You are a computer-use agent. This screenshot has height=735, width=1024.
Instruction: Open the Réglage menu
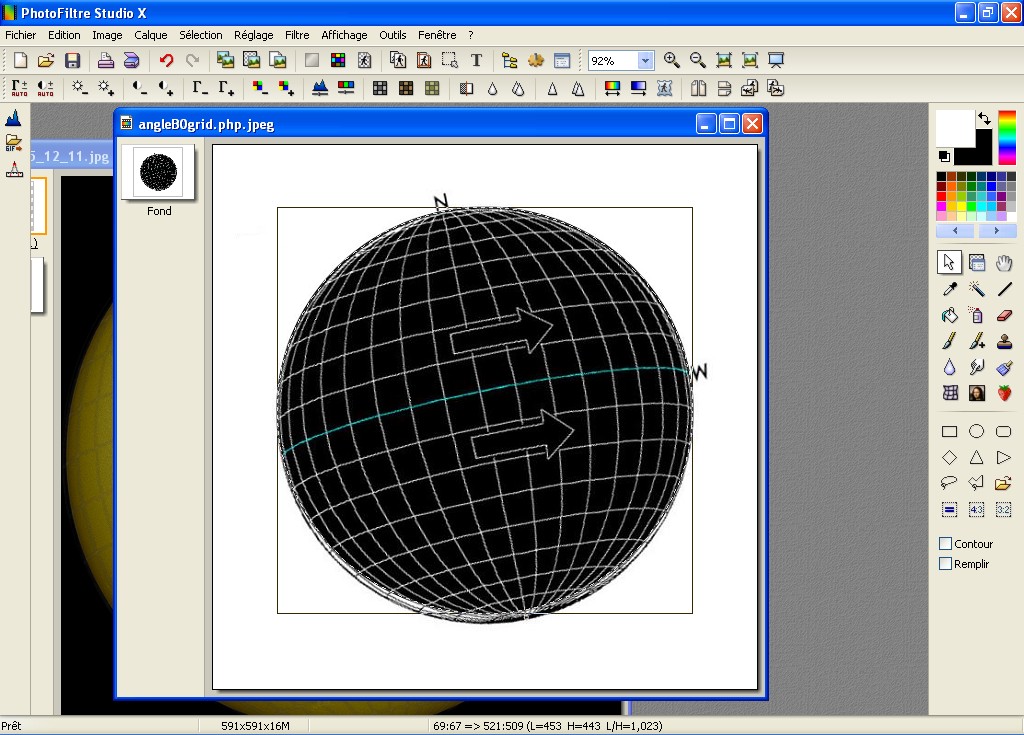(253, 35)
